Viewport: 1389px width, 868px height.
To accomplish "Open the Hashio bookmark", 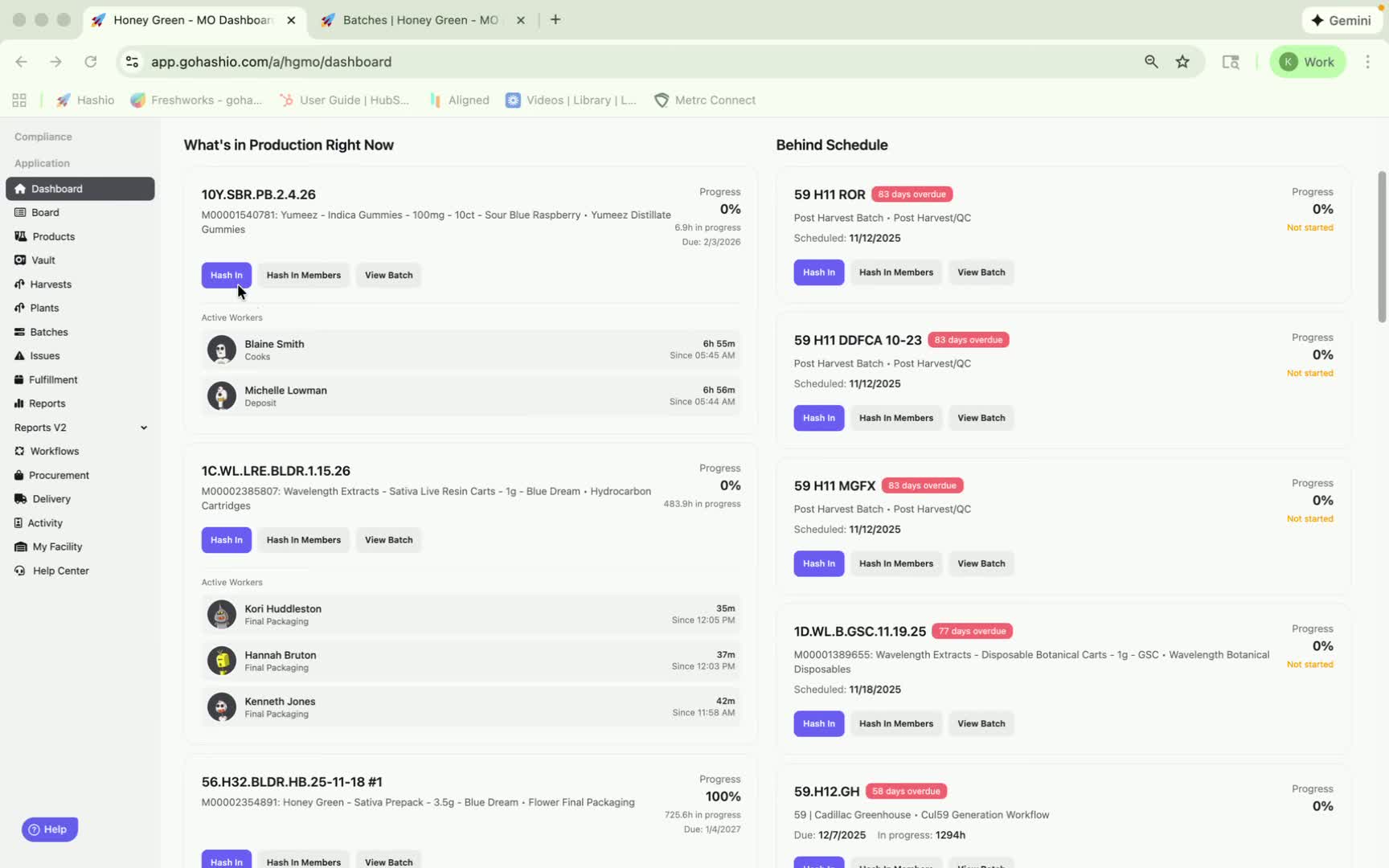I will [85, 100].
